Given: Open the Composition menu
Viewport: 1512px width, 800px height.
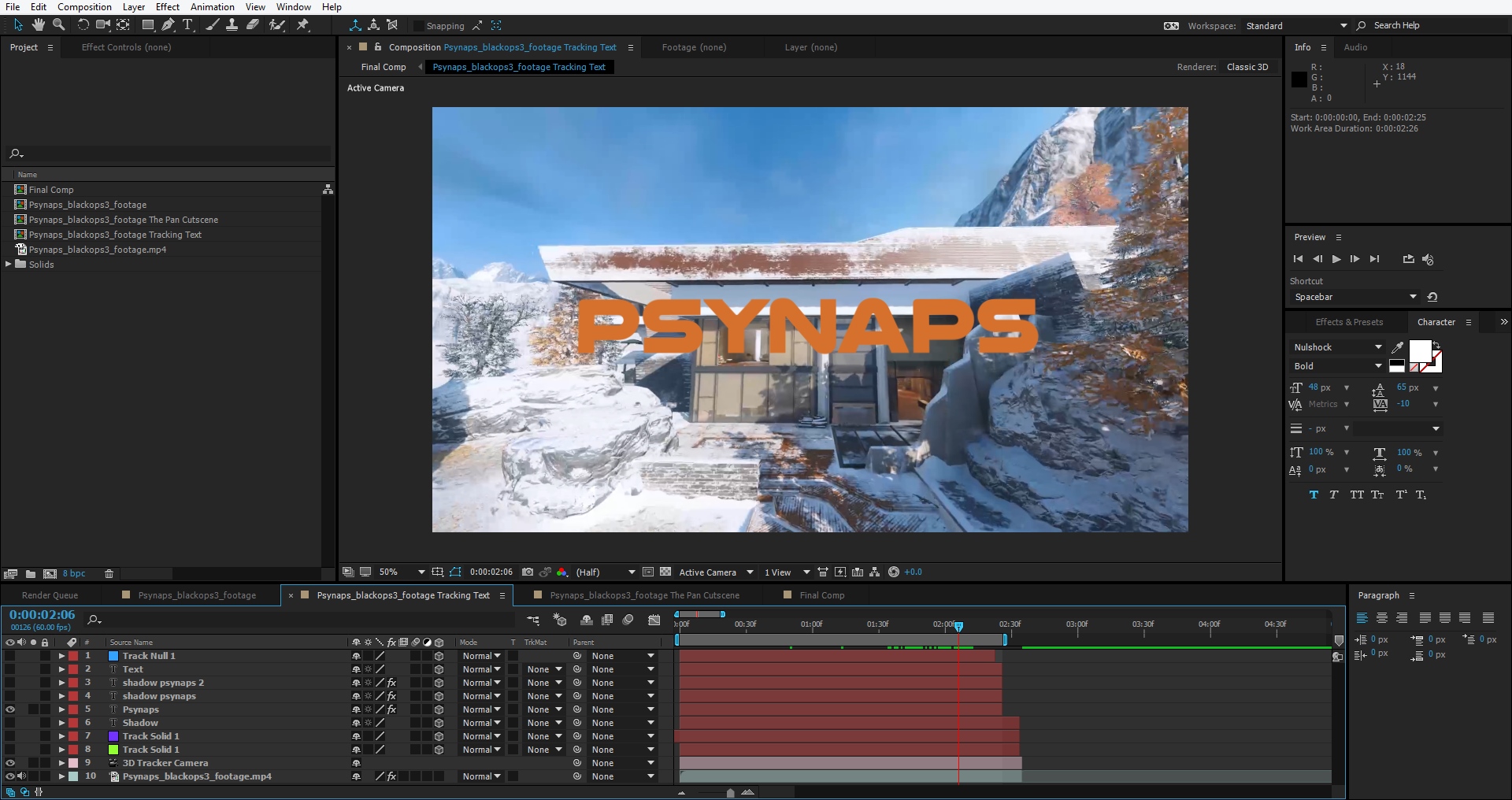Looking at the screenshot, I should (x=84, y=7).
